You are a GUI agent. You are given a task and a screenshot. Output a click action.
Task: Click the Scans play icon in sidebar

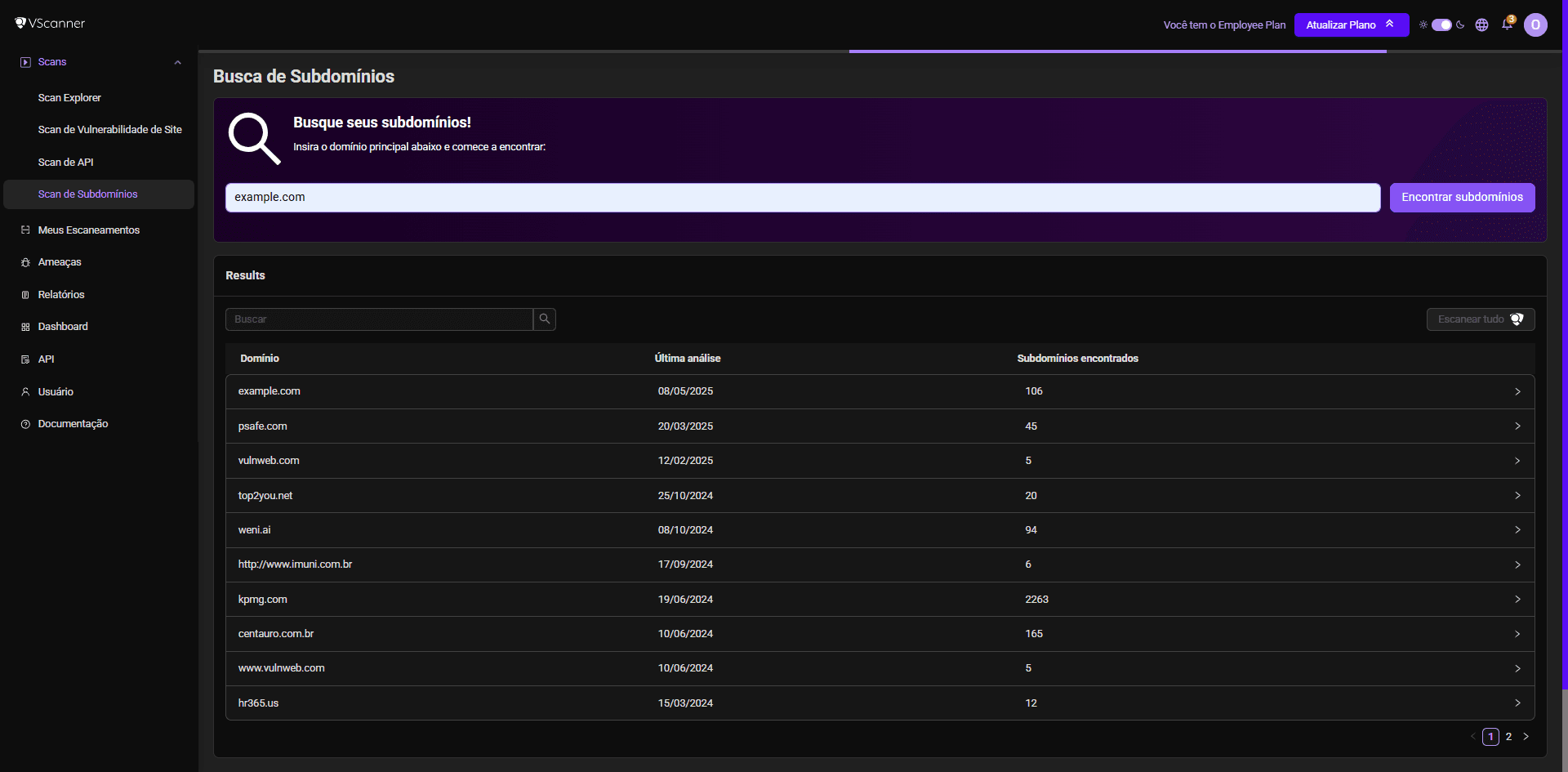point(25,62)
